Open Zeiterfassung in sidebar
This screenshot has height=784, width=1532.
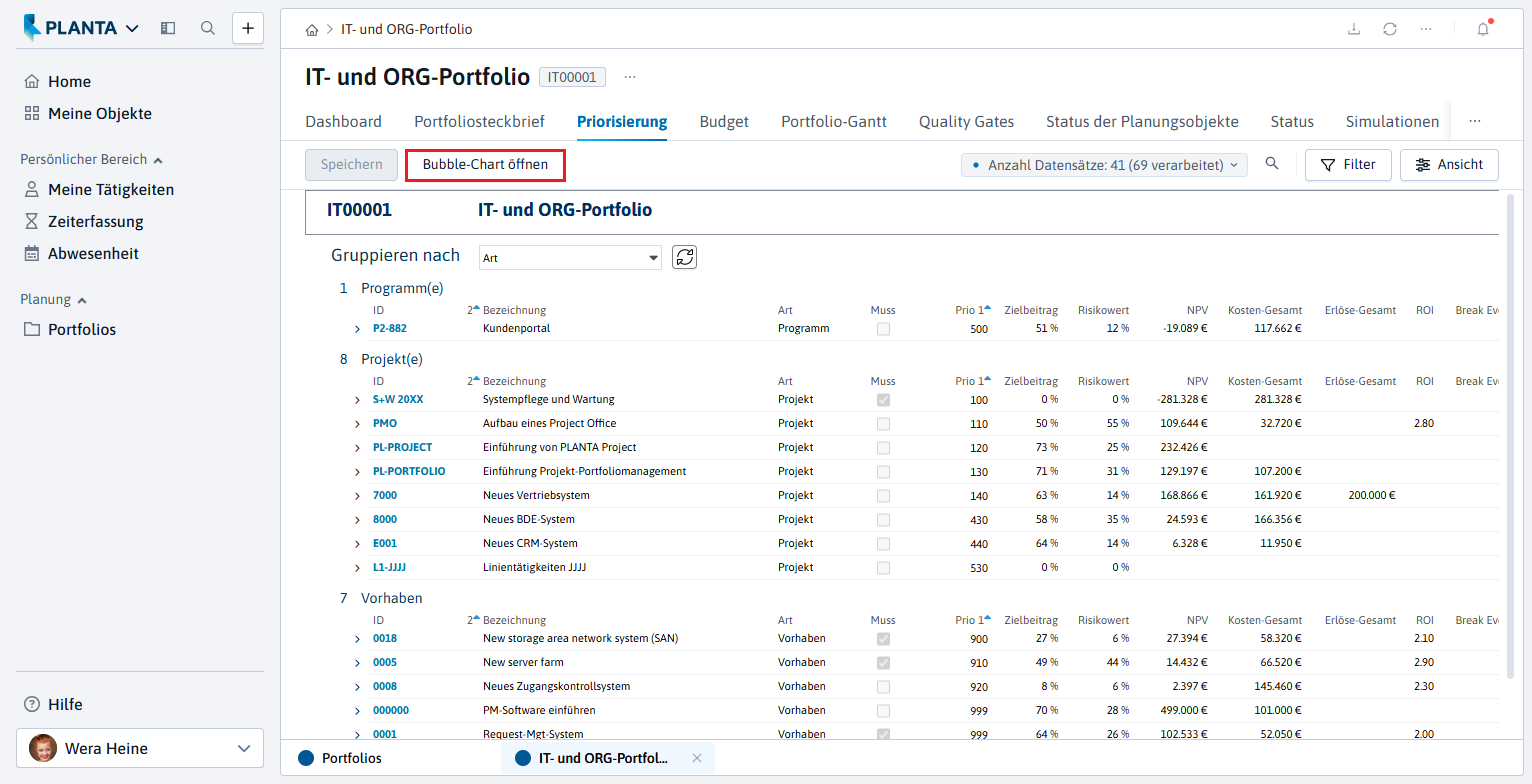coord(84,222)
